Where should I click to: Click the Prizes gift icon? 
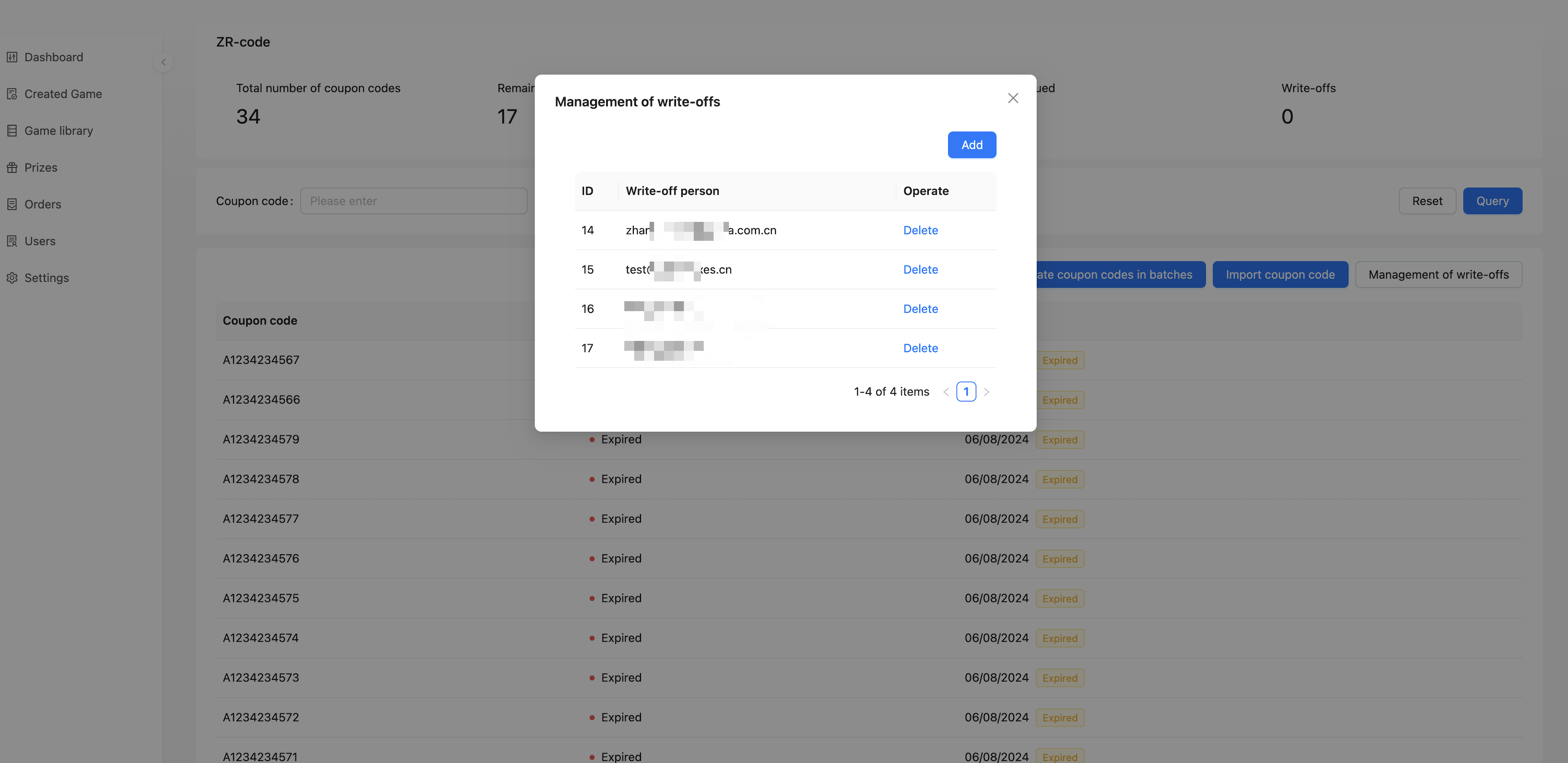[12, 167]
